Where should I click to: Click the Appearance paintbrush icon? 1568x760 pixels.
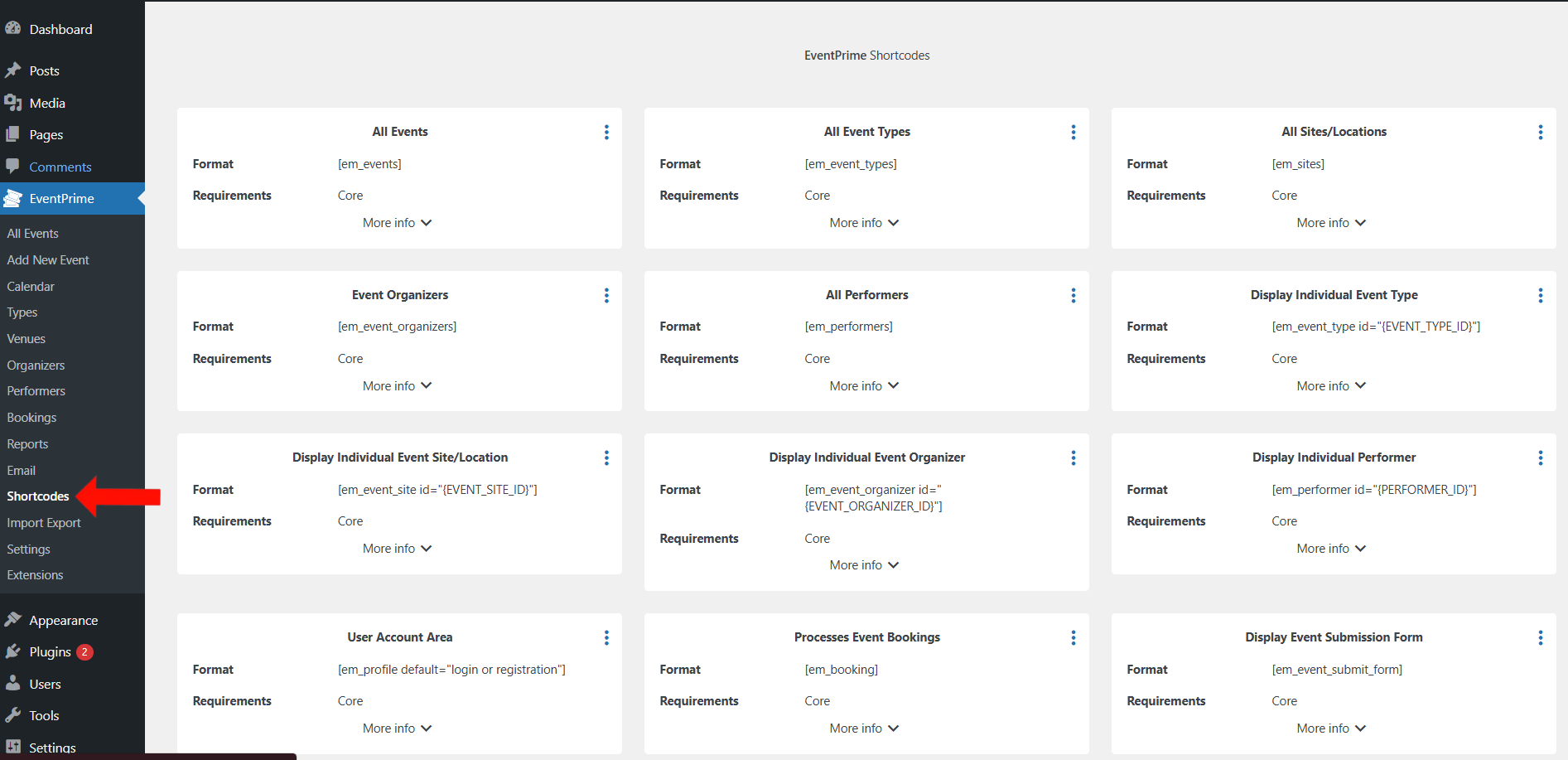pyautogui.click(x=12, y=620)
